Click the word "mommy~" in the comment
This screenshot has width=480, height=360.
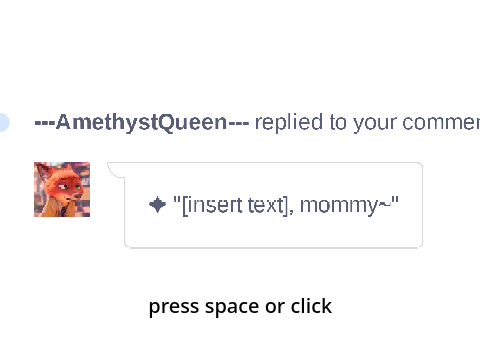[x=346, y=205]
